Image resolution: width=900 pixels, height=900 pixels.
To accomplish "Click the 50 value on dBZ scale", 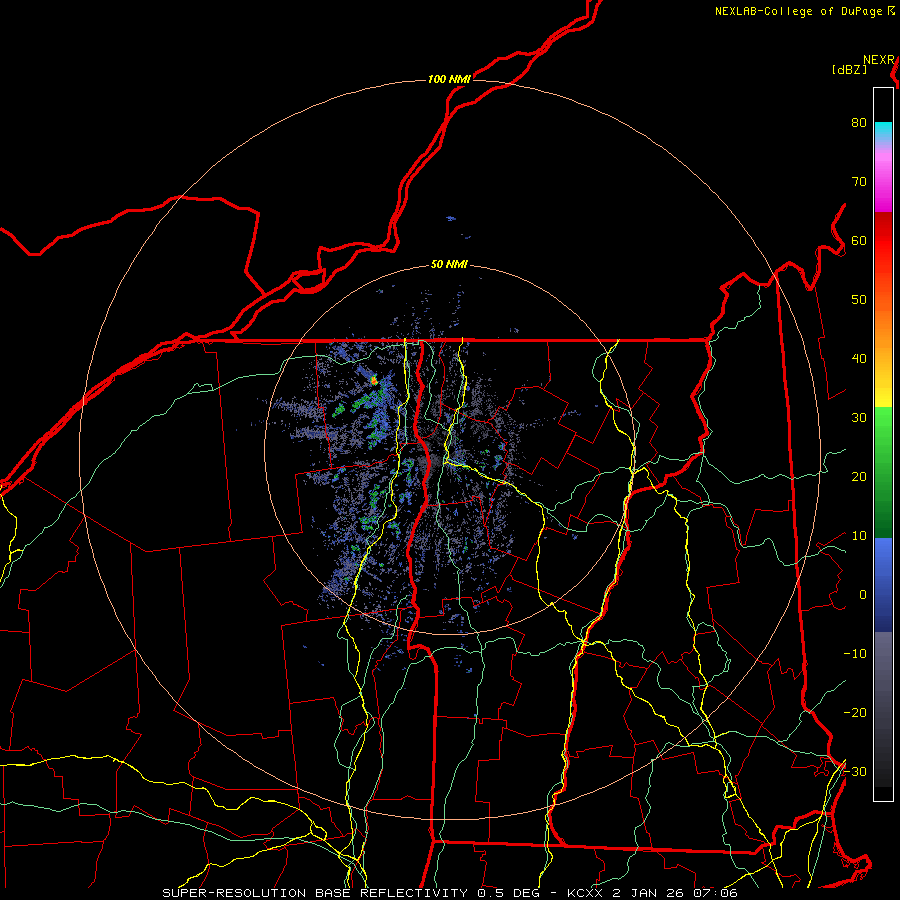I will 859,300.
